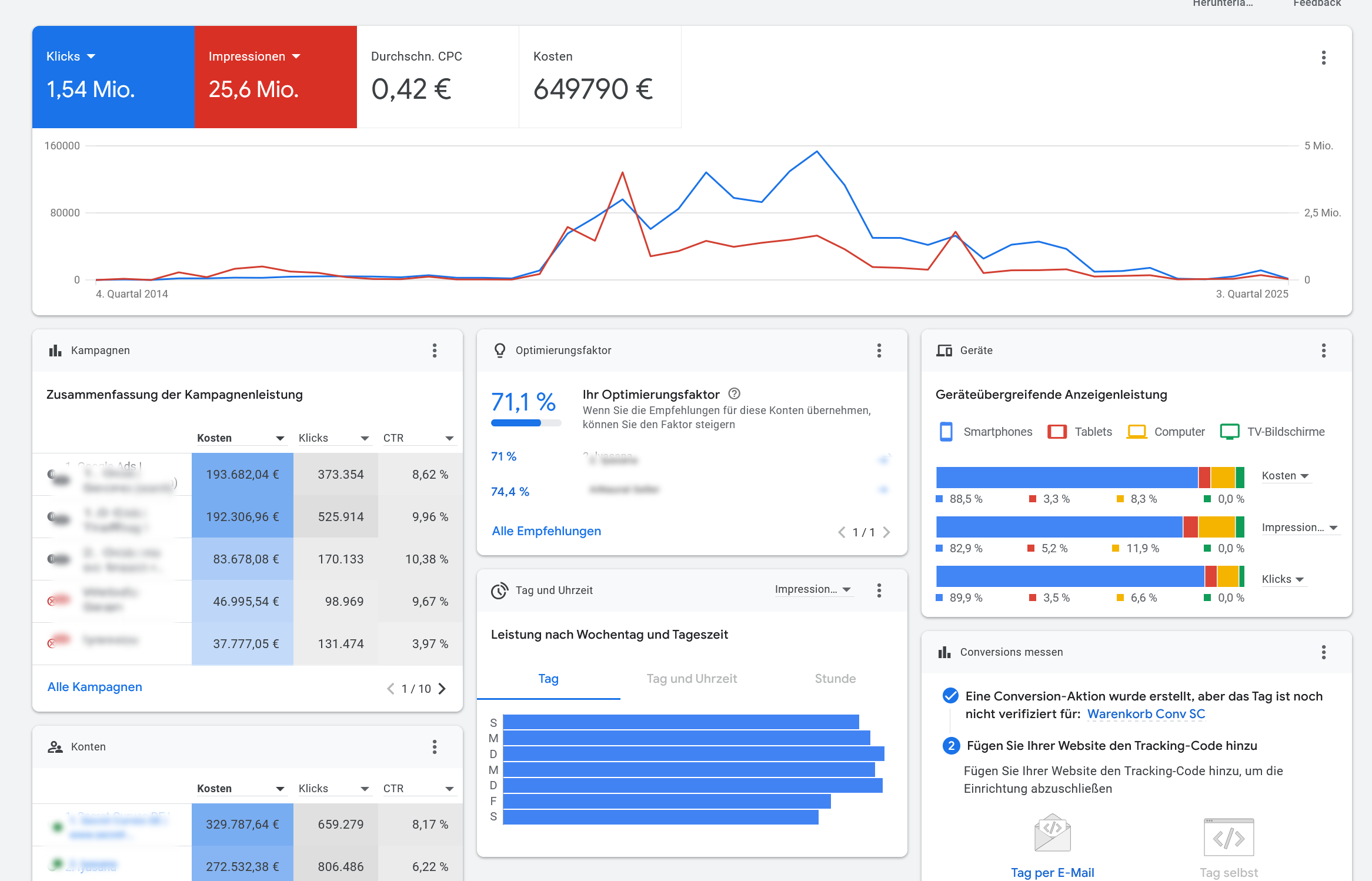1372x881 pixels.
Task: Click the step 2 tracking code badge
Action: point(951,746)
